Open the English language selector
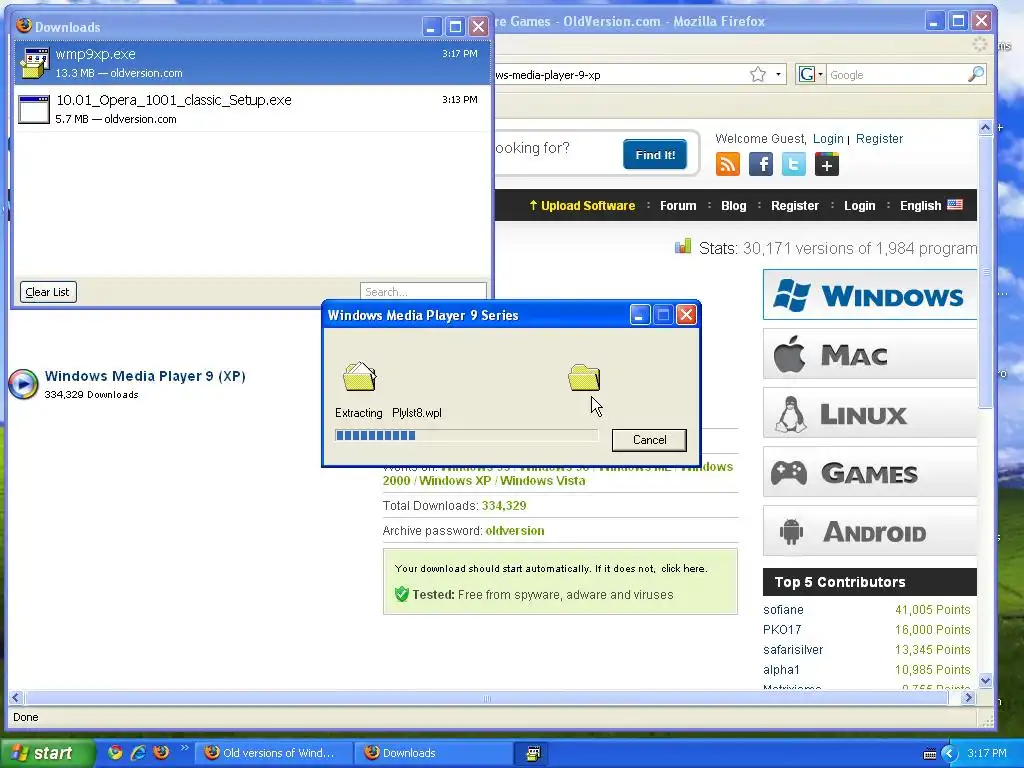This screenshot has height=768, width=1024. [x=931, y=205]
